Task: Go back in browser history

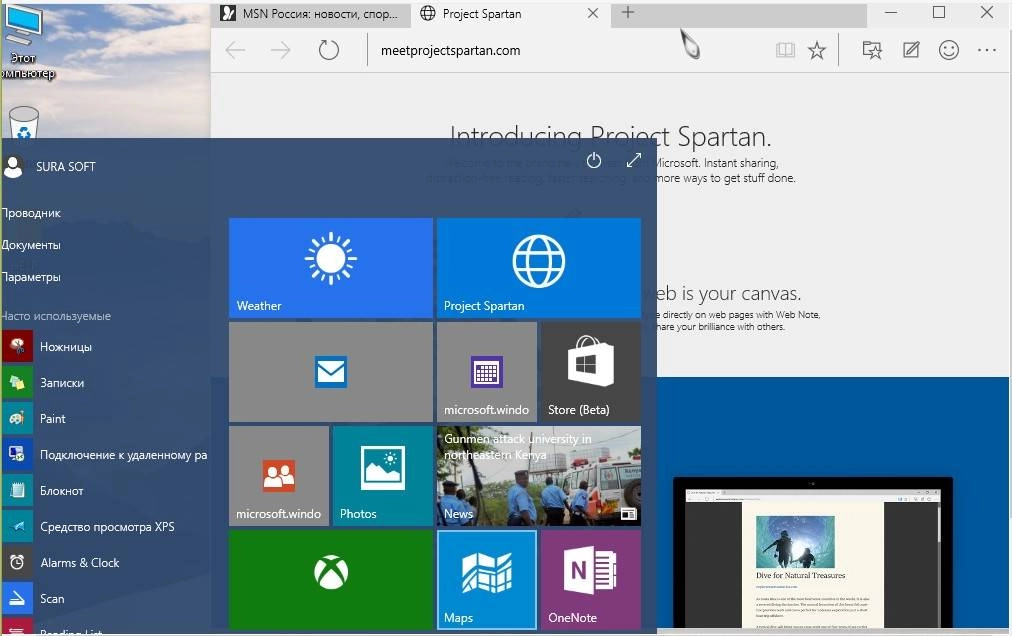Action: pyautogui.click(x=236, y=50)
